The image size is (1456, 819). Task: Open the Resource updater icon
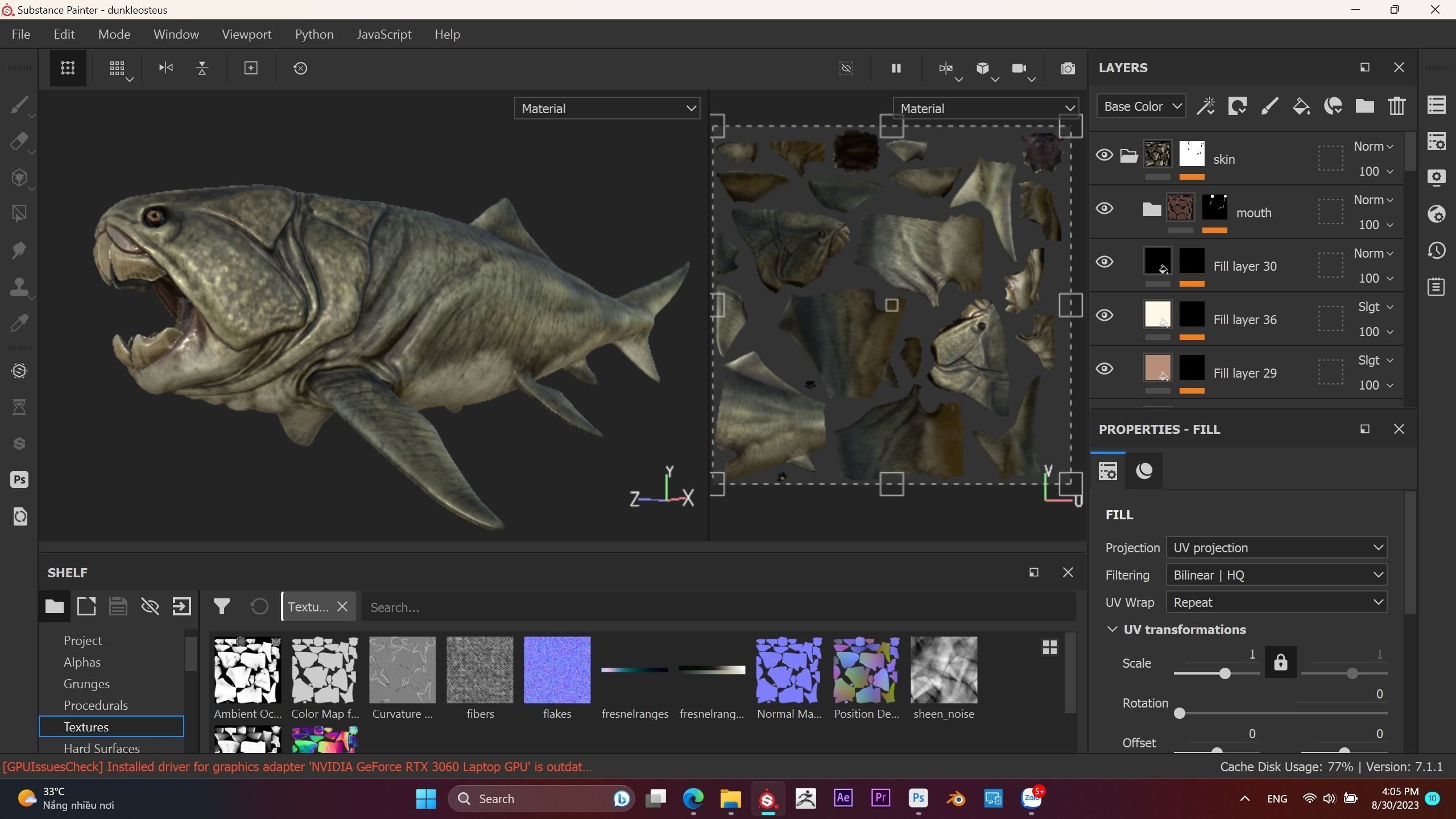pyautogui.click(x=19, y=516)
